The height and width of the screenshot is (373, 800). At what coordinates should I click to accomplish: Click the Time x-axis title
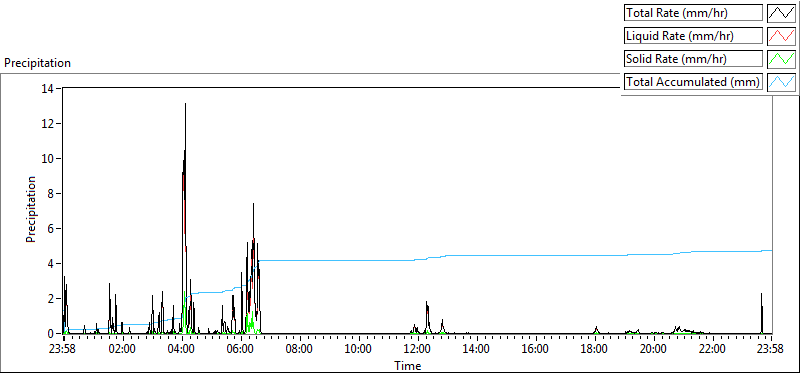(408, 365)
